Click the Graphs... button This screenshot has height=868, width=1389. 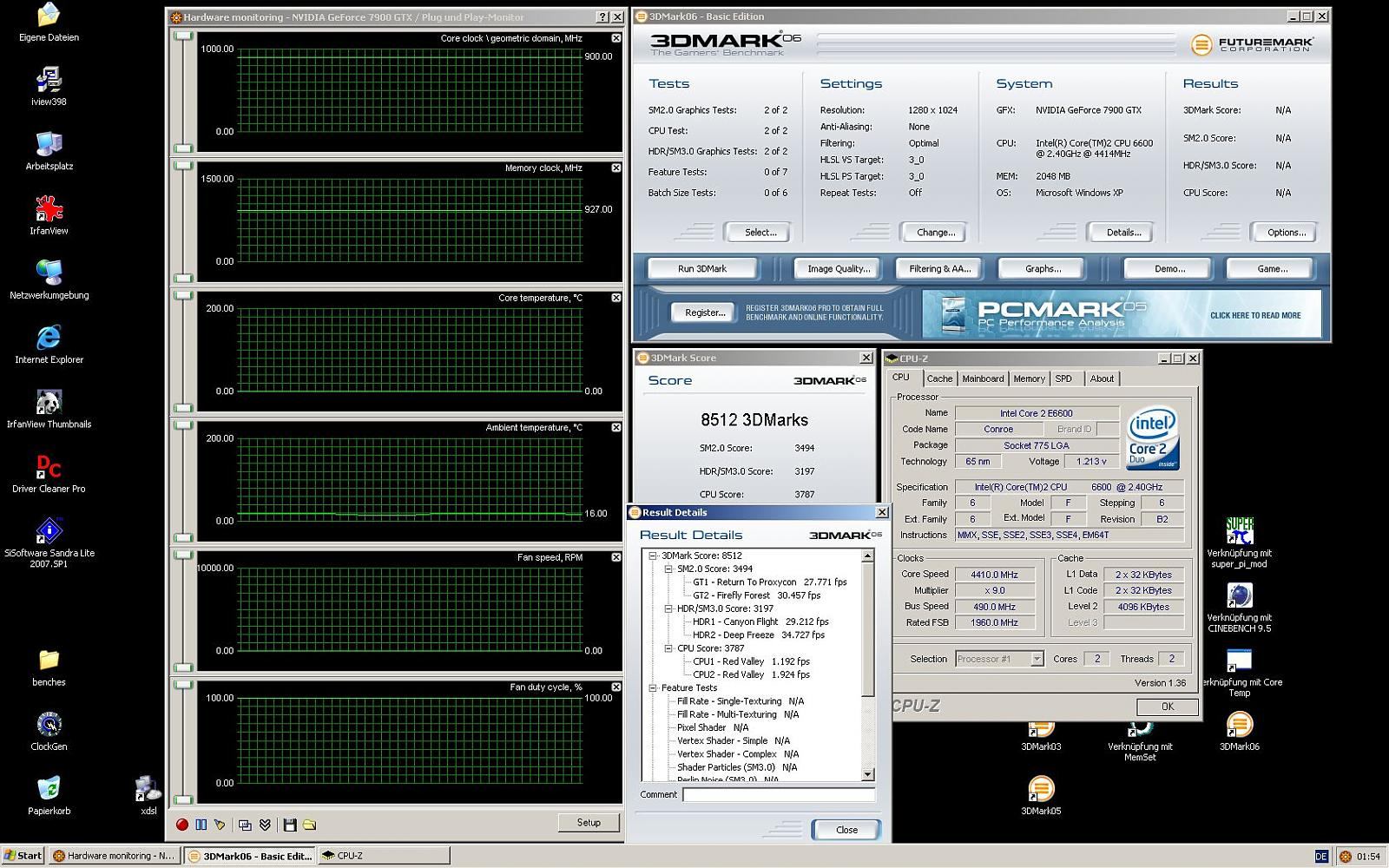coord(1043,269)
